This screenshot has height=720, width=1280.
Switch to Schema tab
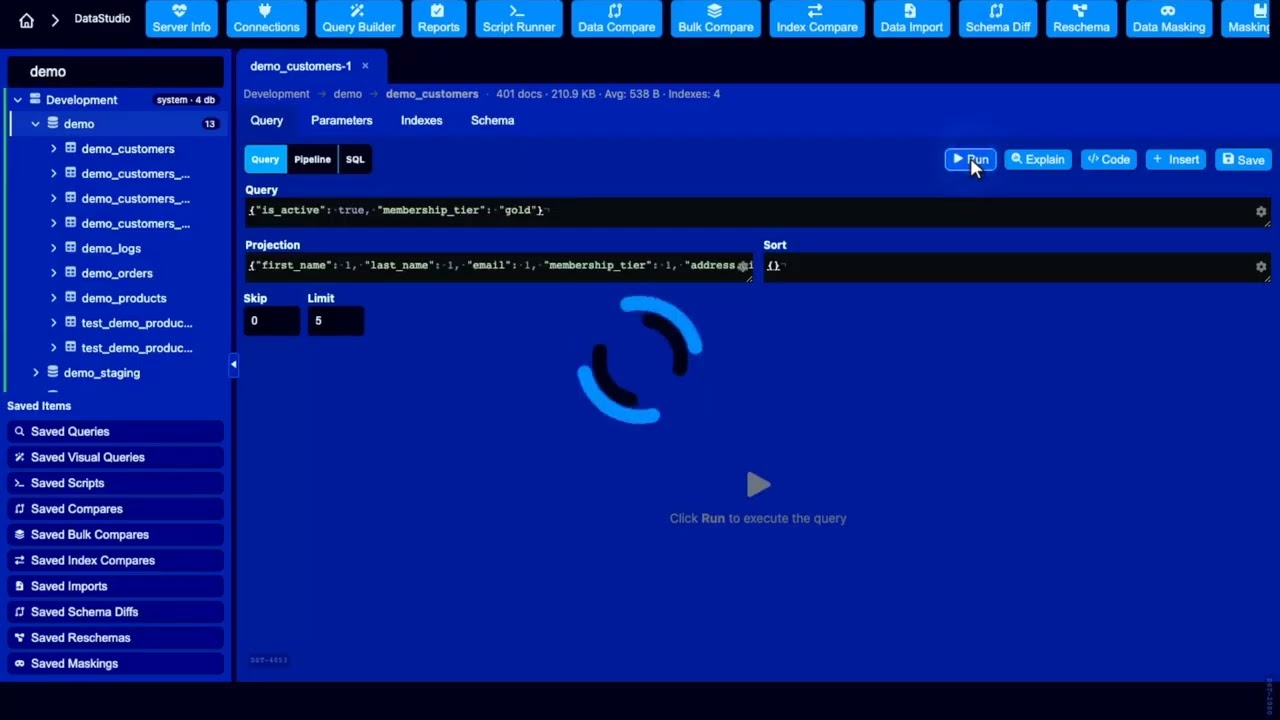click(492, 120)
